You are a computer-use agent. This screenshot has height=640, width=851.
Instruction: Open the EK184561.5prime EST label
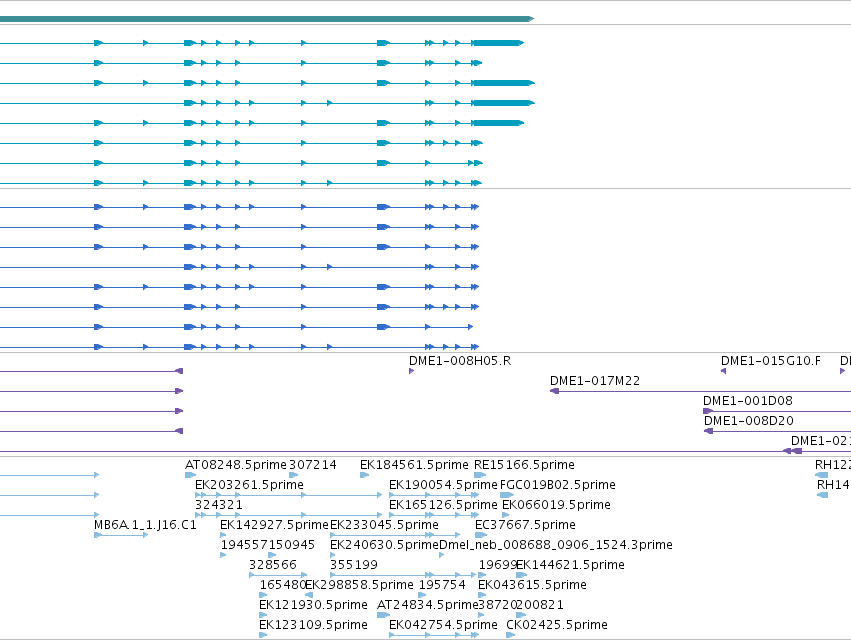coord(414,465)
